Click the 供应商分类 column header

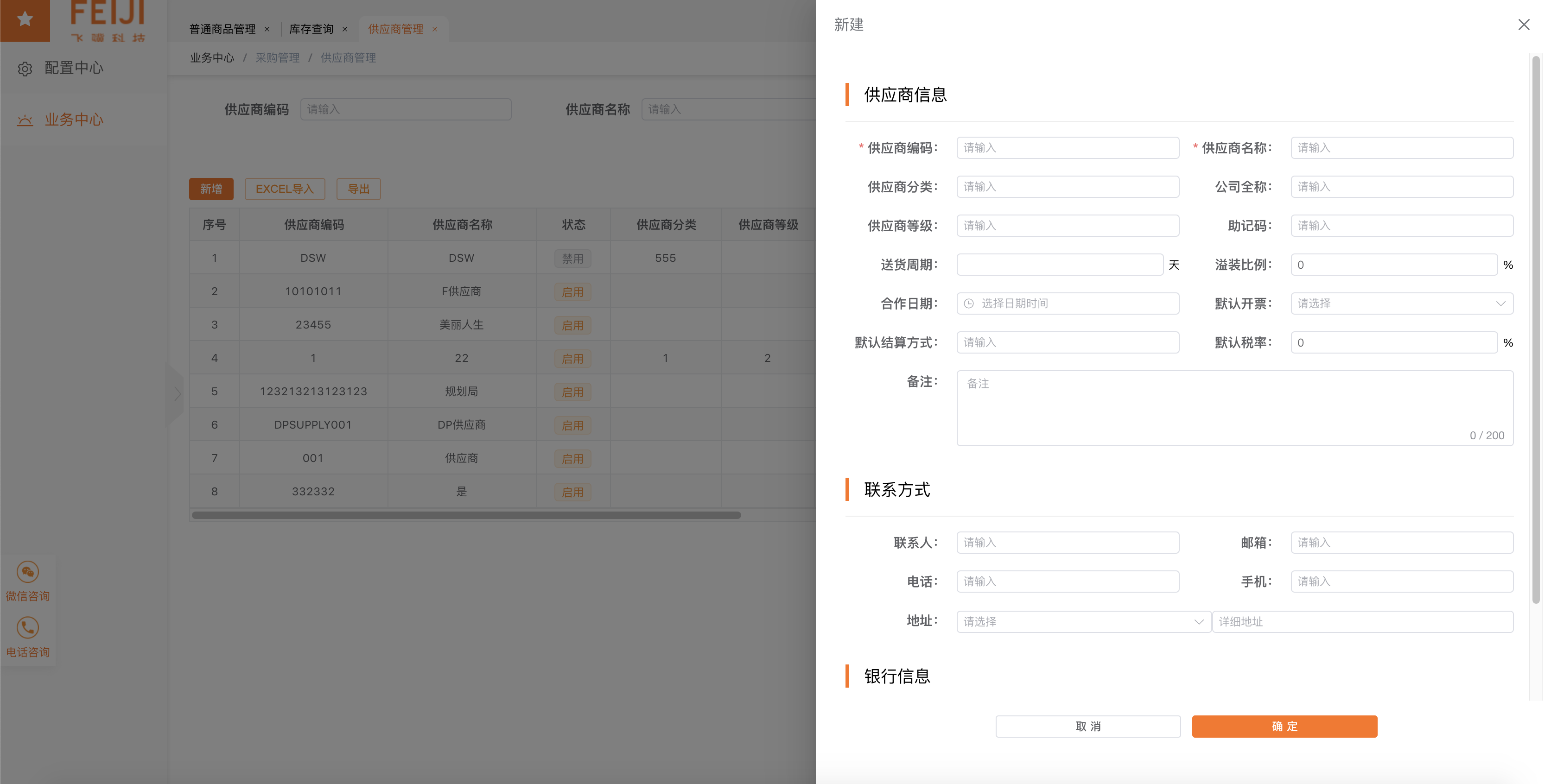tap(666, 225)
